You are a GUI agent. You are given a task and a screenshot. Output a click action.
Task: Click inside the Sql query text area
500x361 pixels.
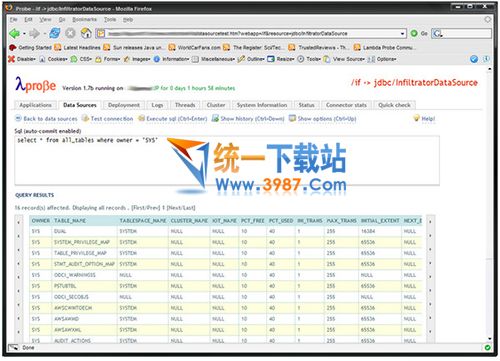pos(227,161)
